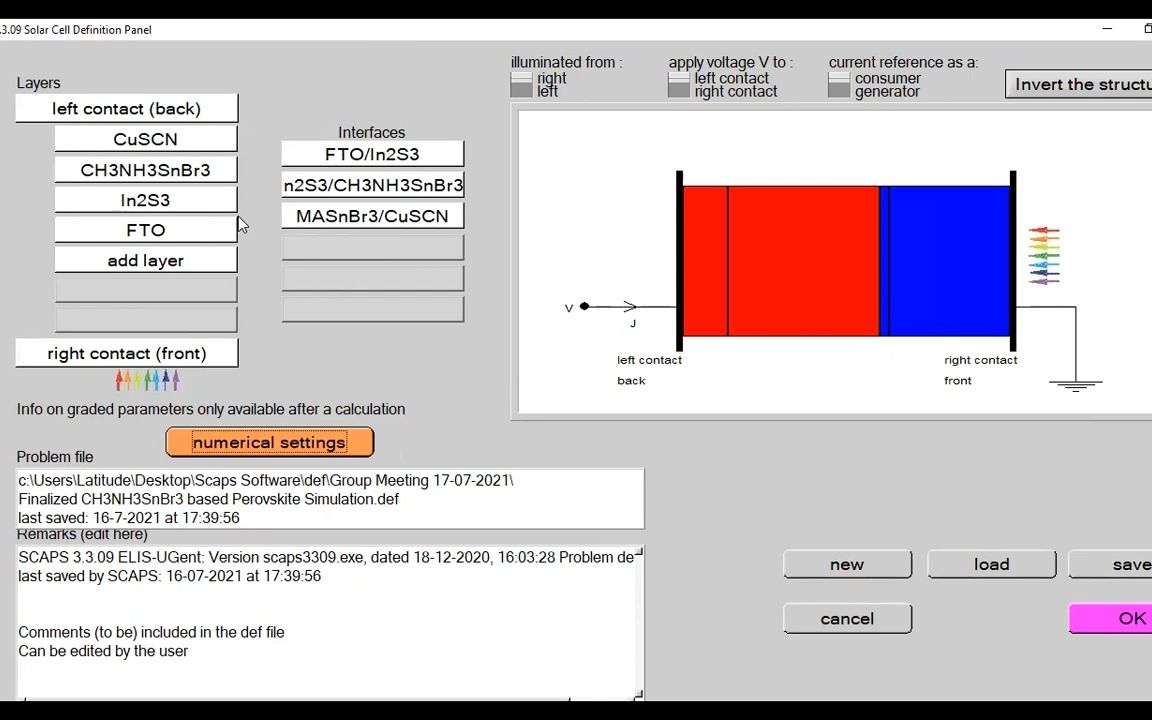Toggle illumination from the left
The image size is (1152, 720).
[521, 91]
